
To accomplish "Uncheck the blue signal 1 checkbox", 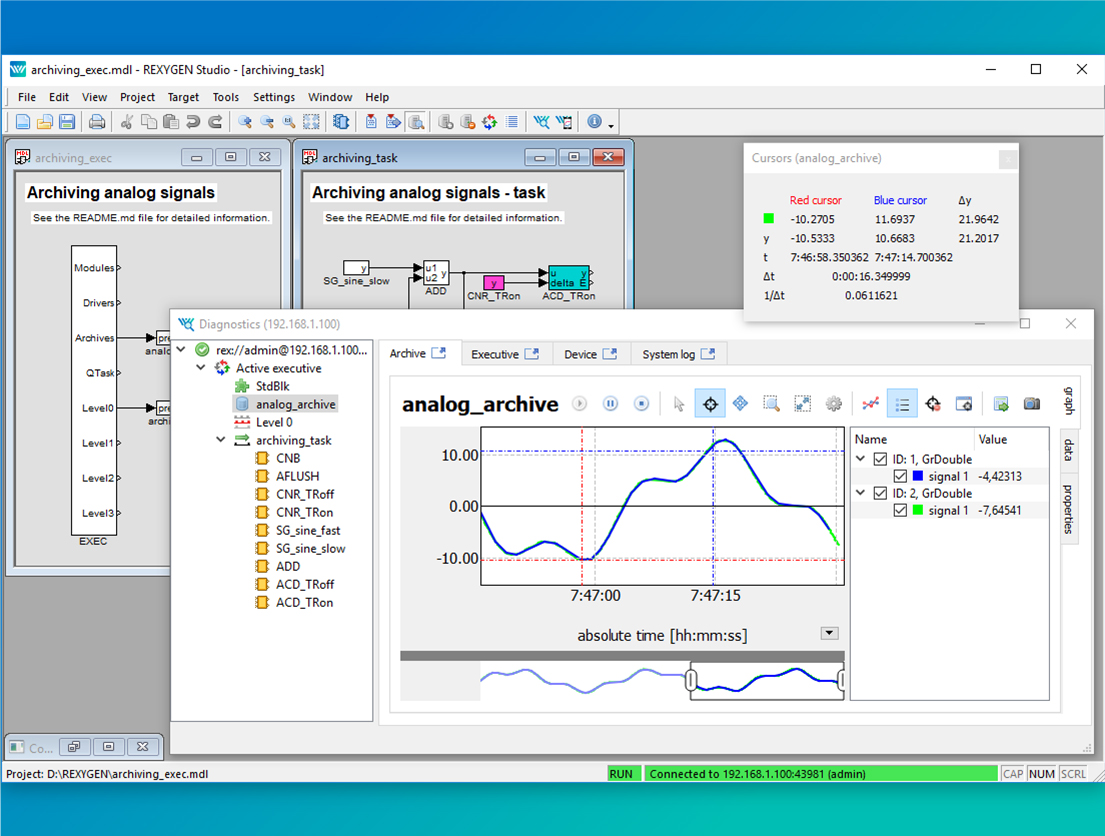I will [x=900, y=477].
